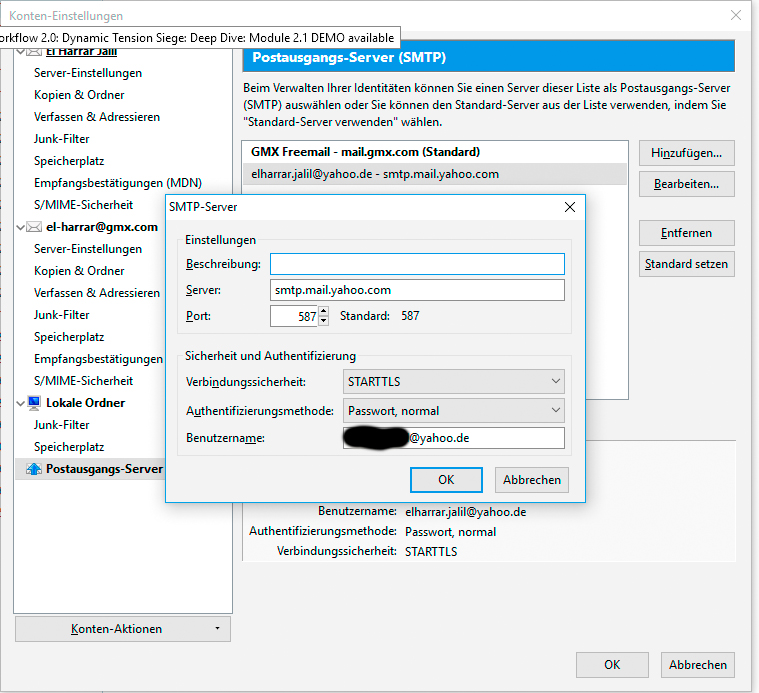The width and height of the screenshot is (759, 693).
Task: Click the Bearbeiten... button
Action: click(686, 184)
